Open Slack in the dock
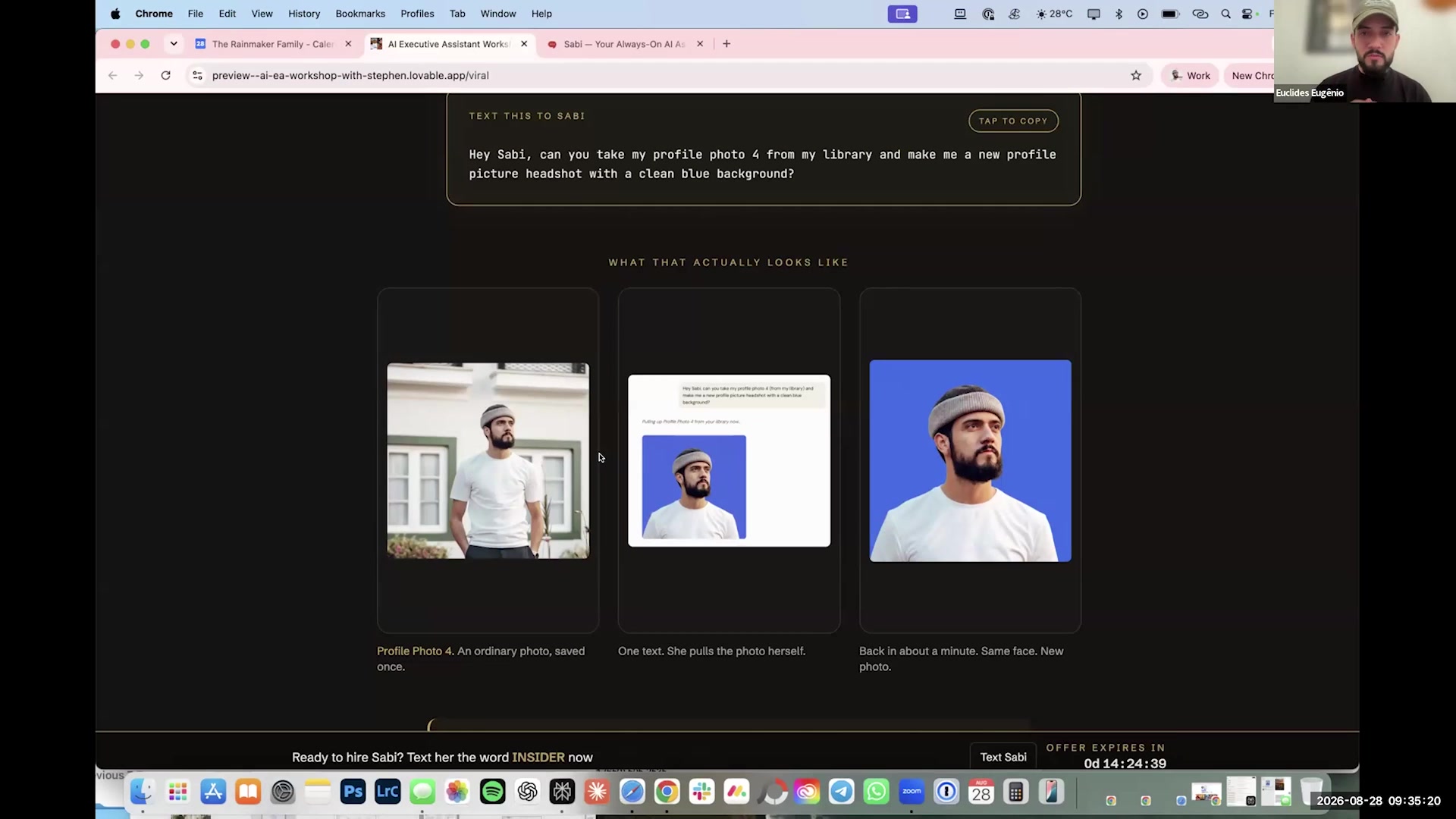 point(702,792)
